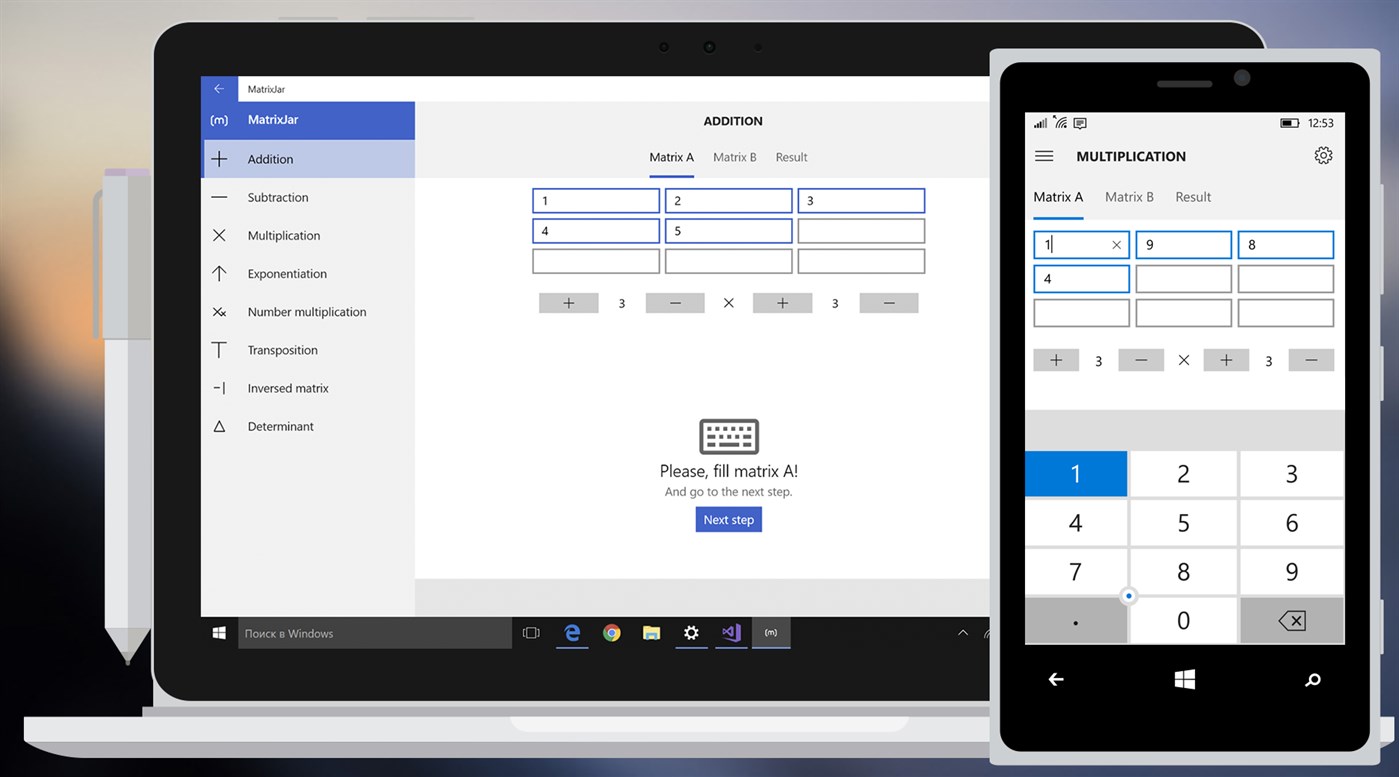This screenshot has width=1399, height=777.
Task: Open the Transposition operation
Action: point(282,349)
